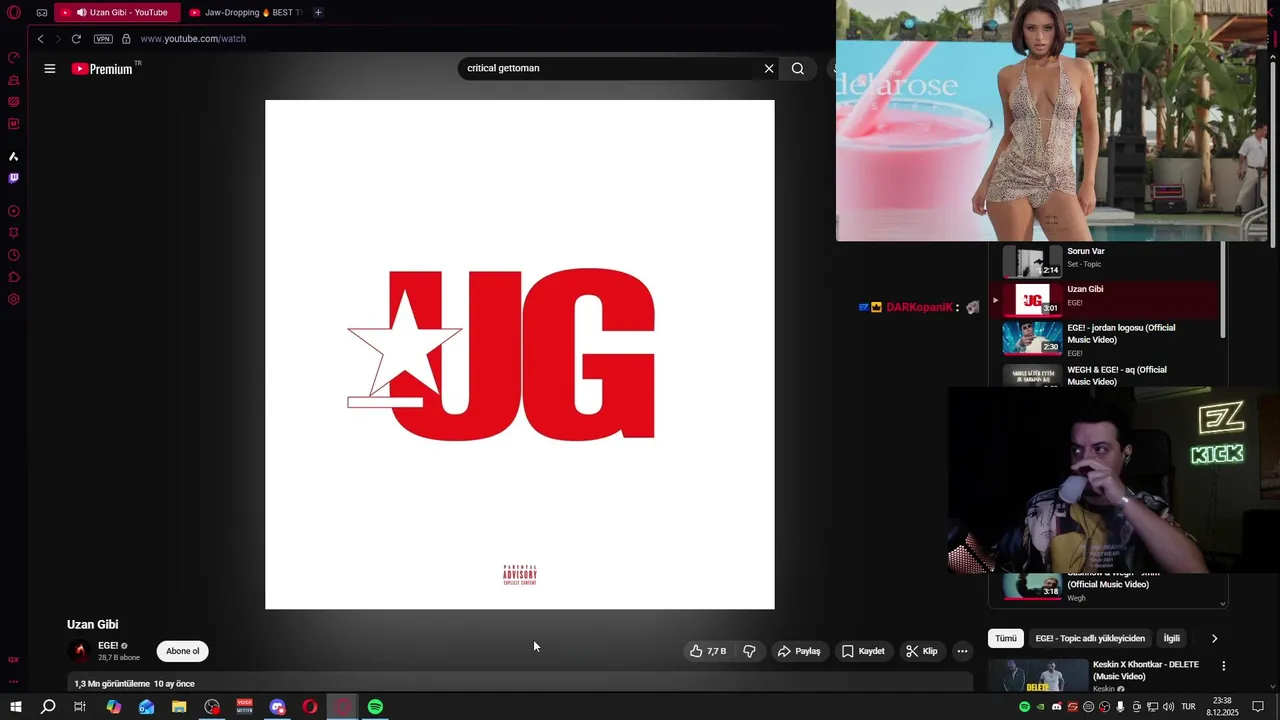Open the notification center icon

pos(1258,707)
